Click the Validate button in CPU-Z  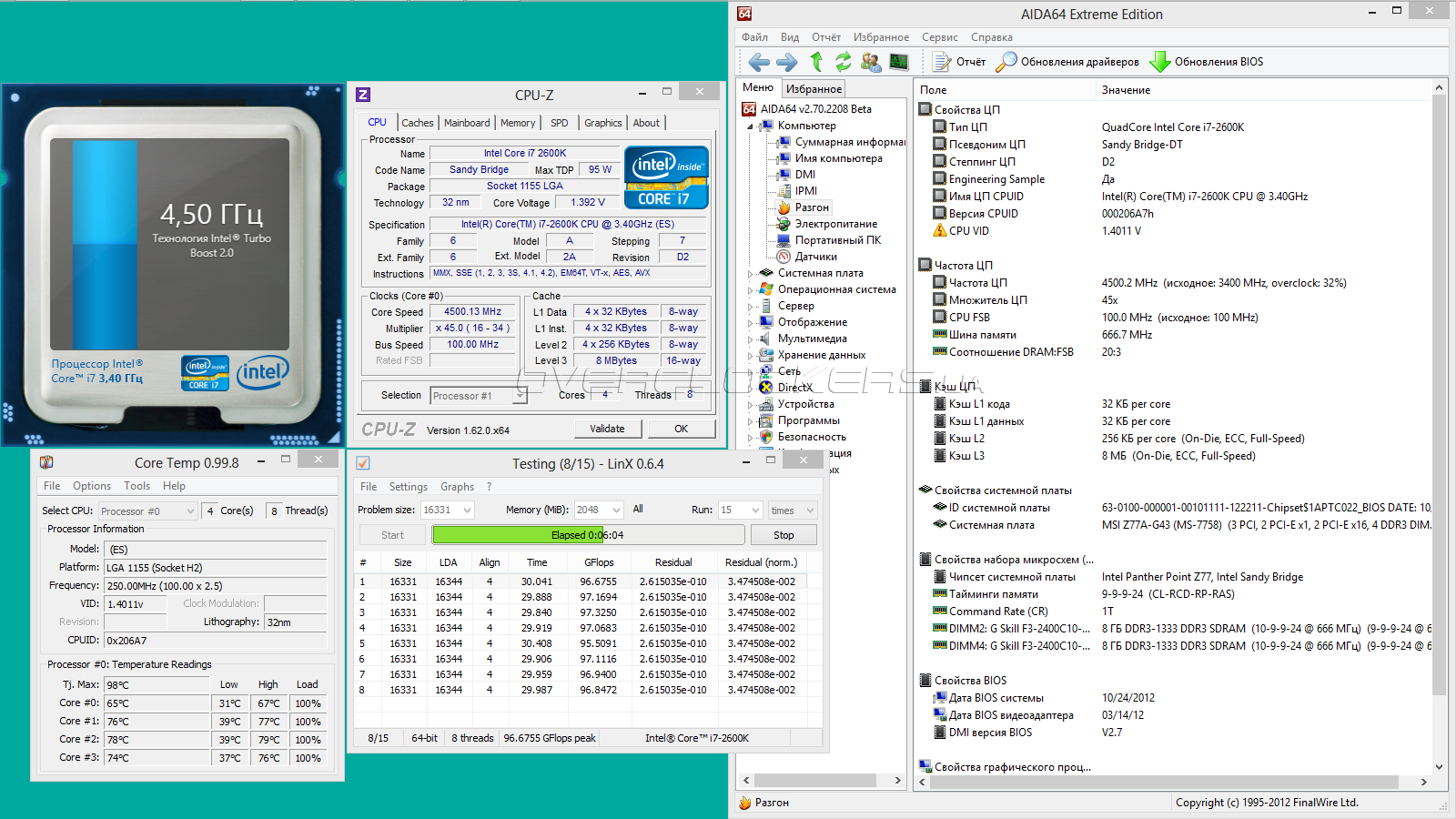coord(607,429)
